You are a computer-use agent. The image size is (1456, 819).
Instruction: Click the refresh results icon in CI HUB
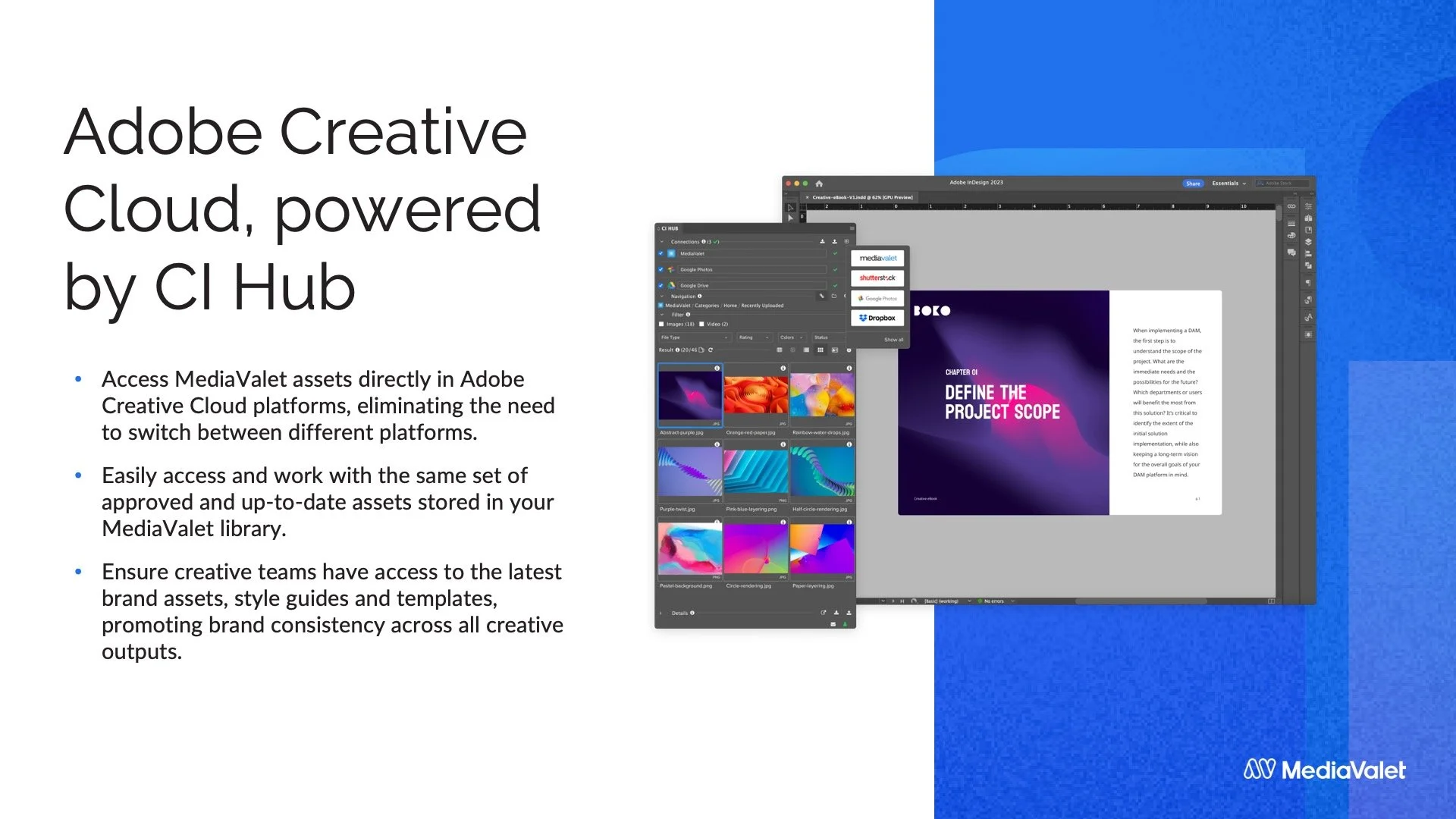[711, 350]
